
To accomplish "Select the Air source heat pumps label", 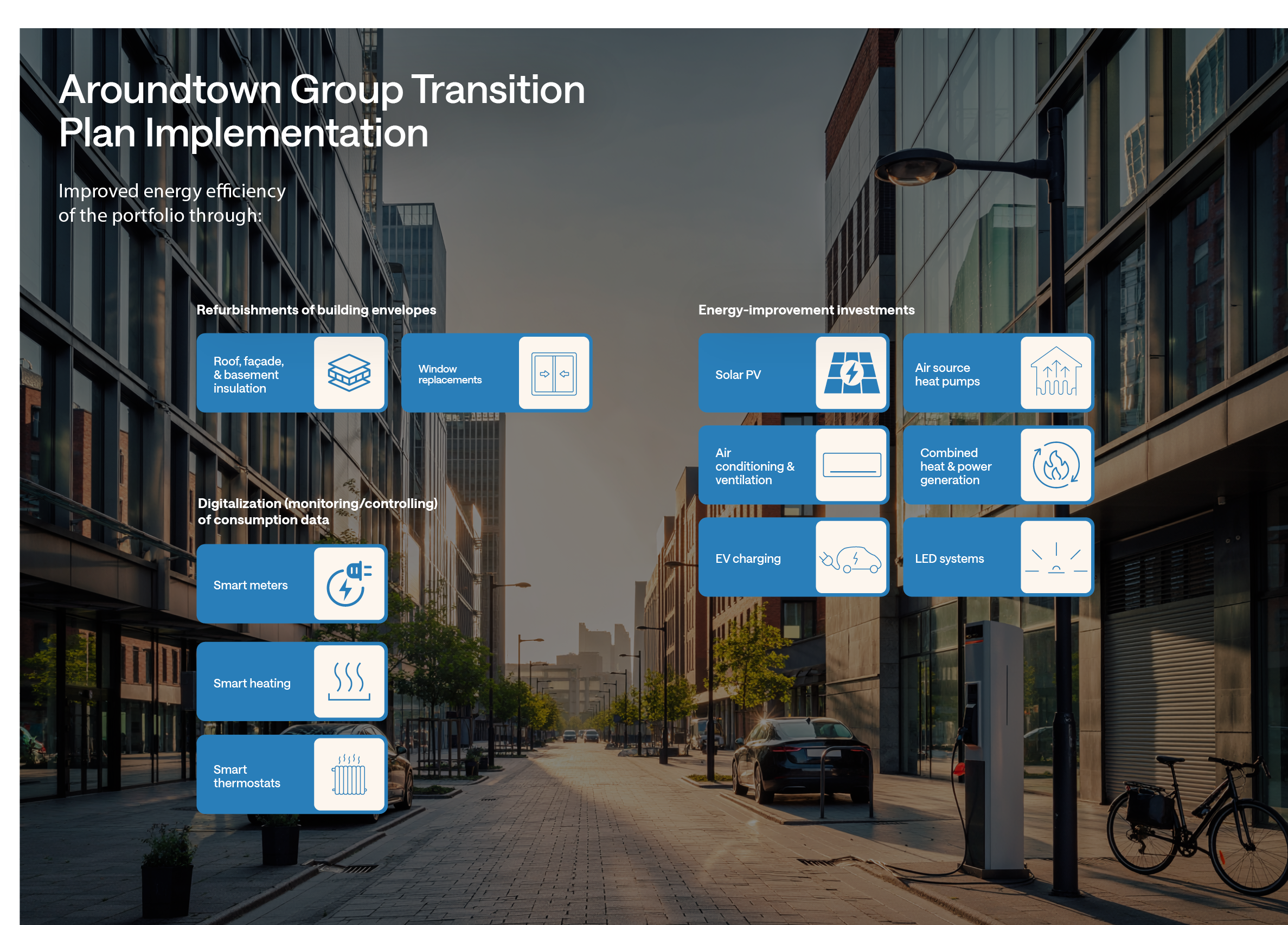I will (947, 374).
